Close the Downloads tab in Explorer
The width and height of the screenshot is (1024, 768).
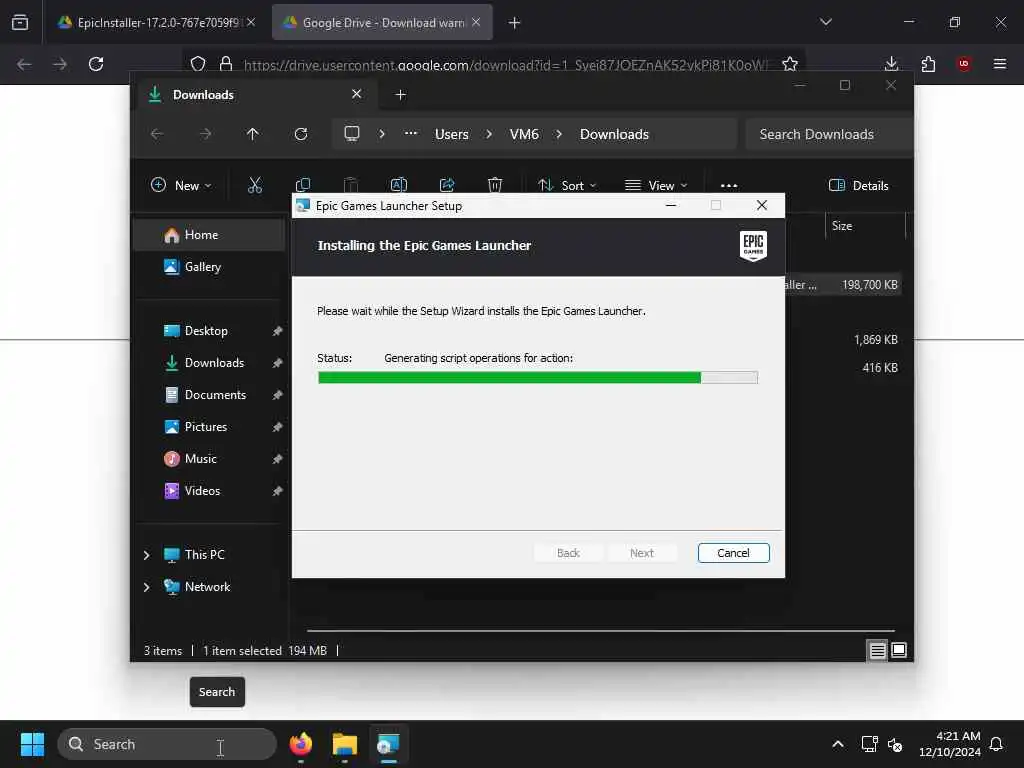point(357,94)
